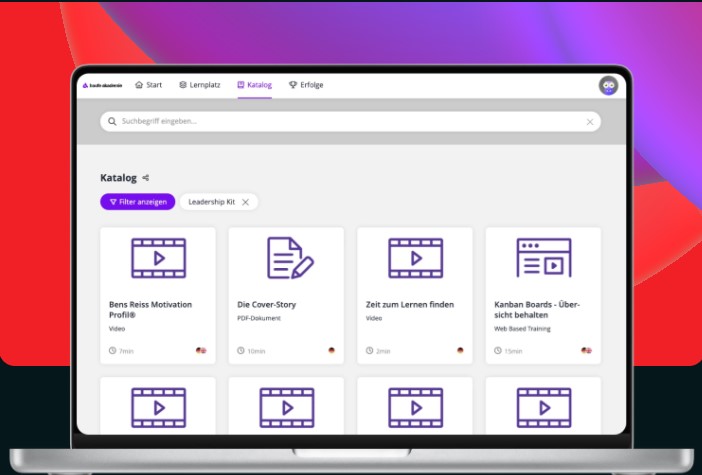
Task: Click into the Suchbegriff eingeben search field
Action: tap(340, 121)
